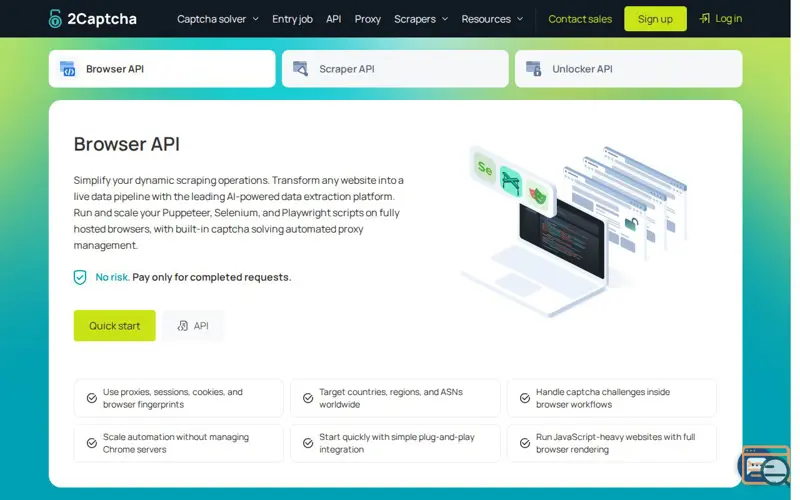Click the Log in link
This screenshot has width=800, height=500.
click(721, 18)
